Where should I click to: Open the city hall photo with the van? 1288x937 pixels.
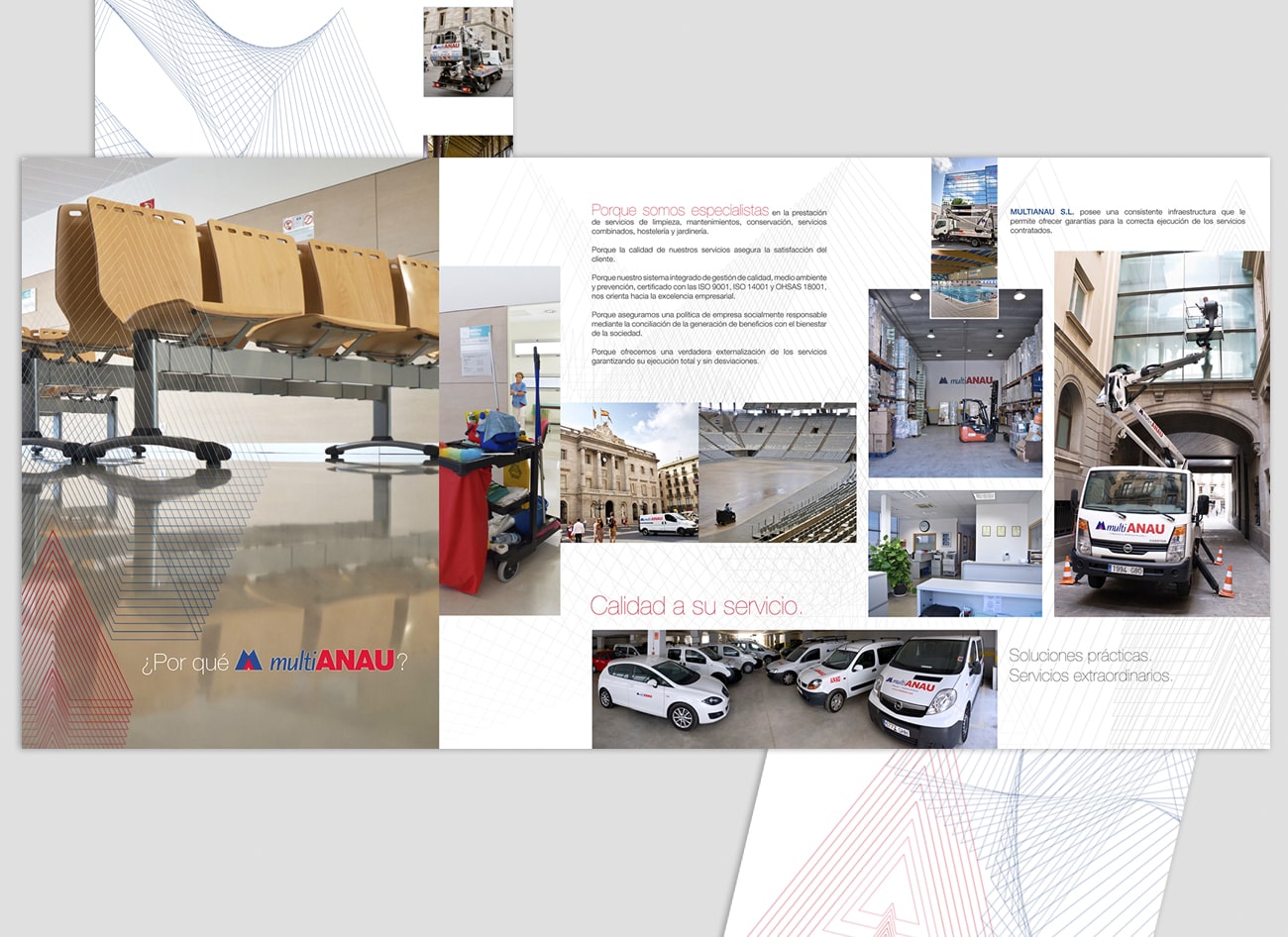coord(628,471)
